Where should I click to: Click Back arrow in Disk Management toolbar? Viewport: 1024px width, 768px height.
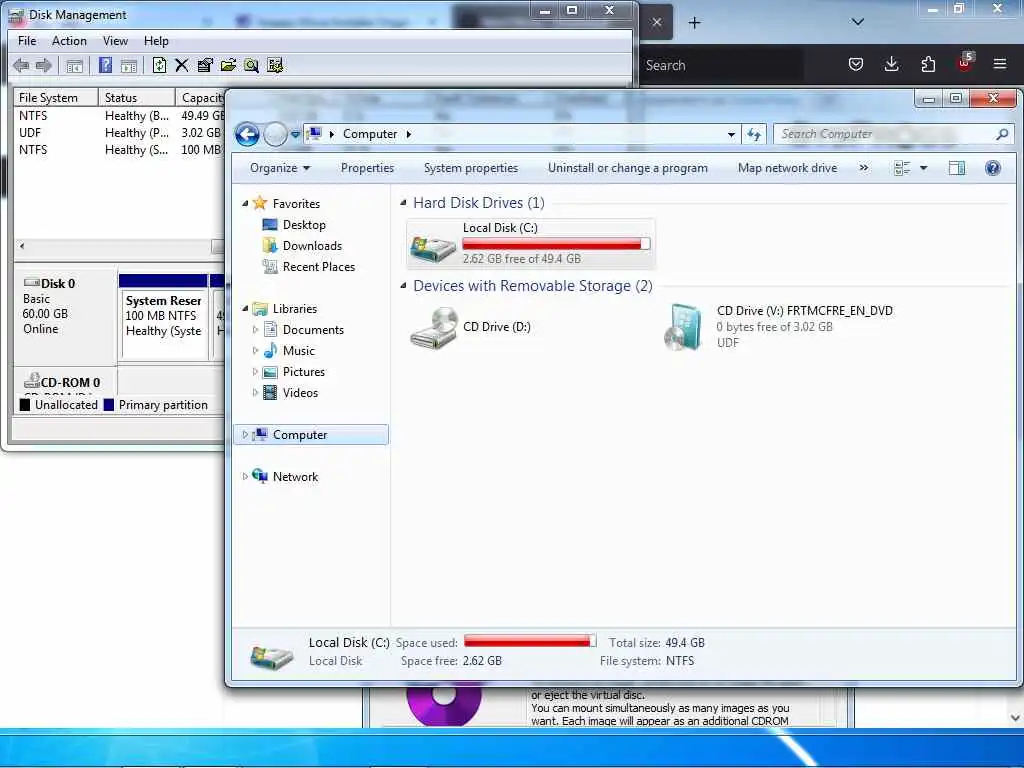(21, 65)
